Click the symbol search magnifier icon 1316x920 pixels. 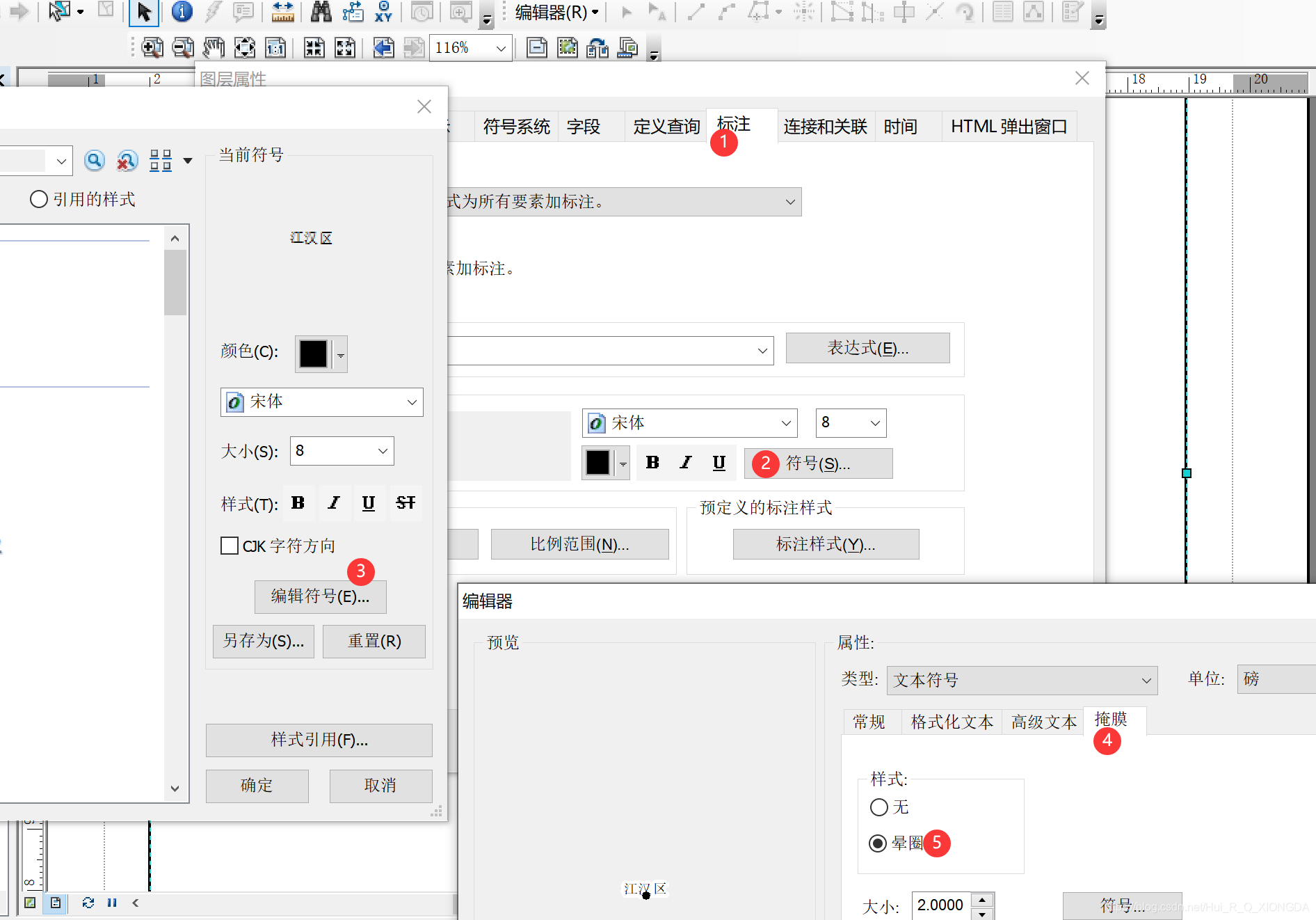click(x=95, y=161)
